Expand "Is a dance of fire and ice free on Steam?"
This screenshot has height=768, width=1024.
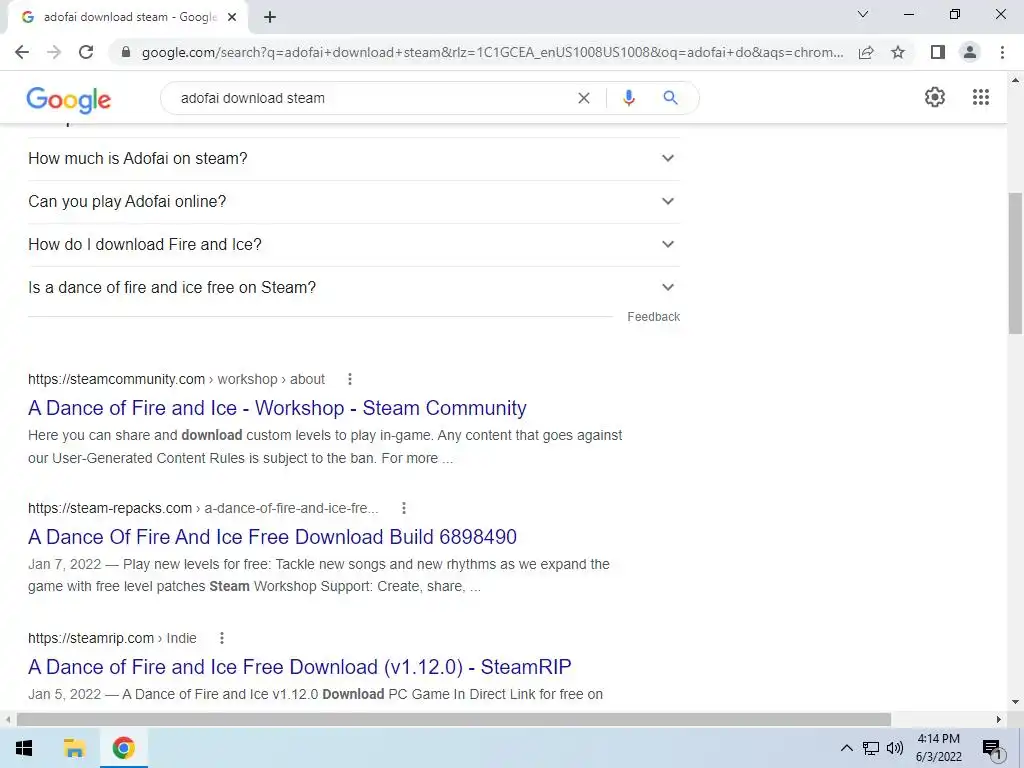354,288
